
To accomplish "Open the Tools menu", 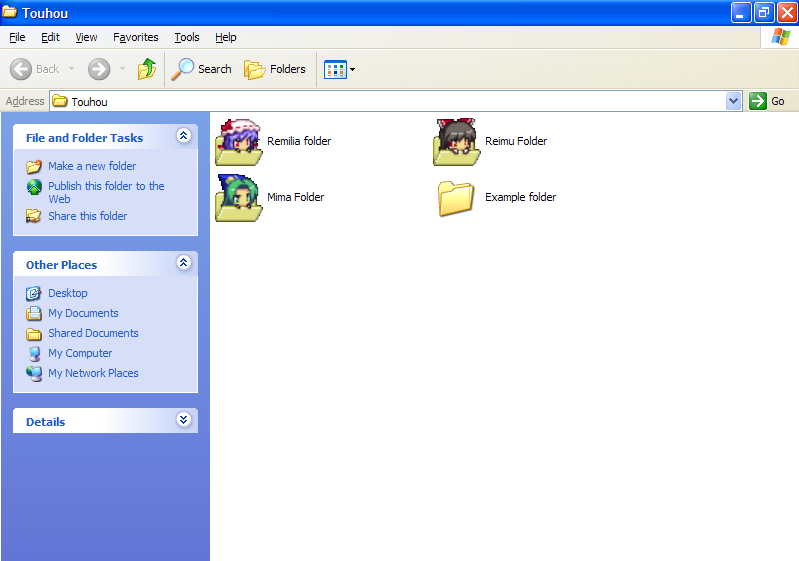I will (x=187, y=37).
